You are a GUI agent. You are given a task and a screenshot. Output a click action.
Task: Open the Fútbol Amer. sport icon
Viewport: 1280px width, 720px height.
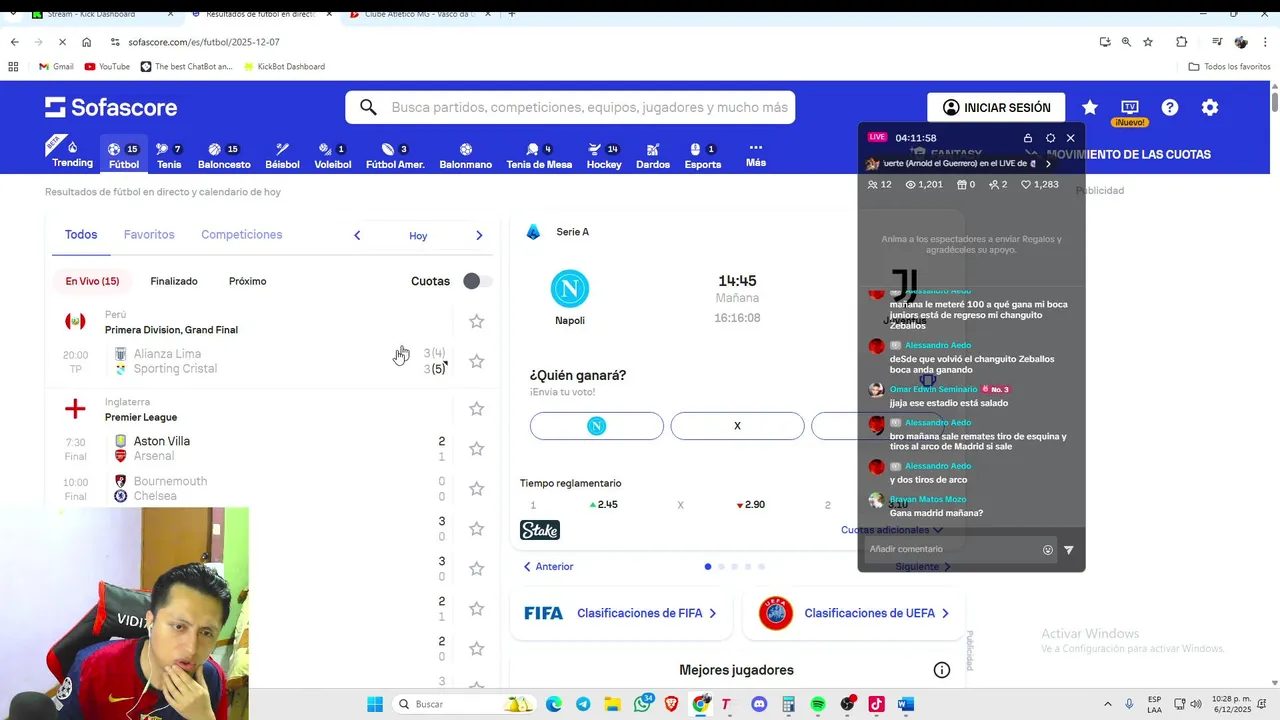395,155
